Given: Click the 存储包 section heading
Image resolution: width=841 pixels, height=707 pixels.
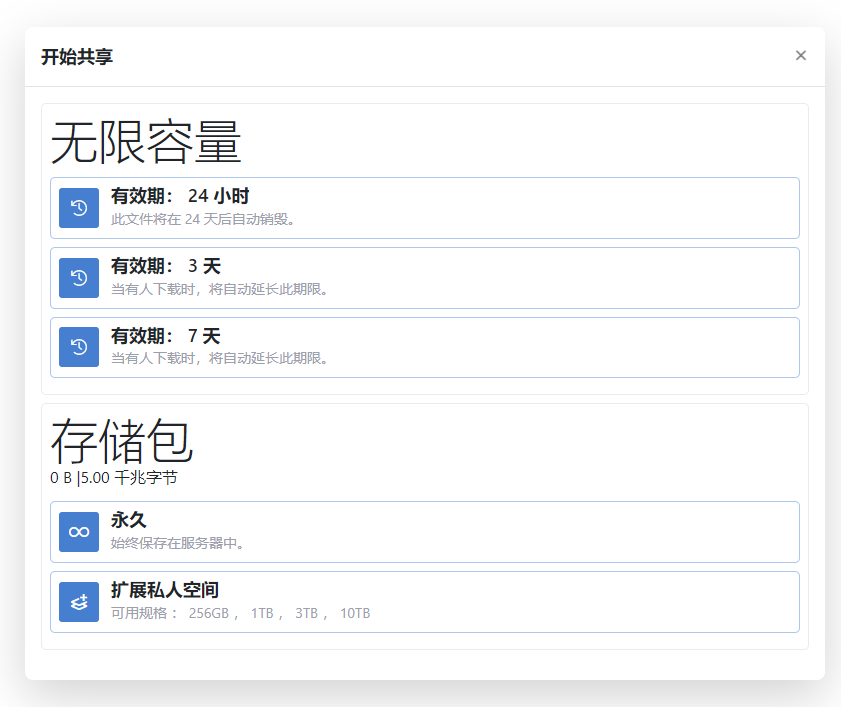Looking at the screenshot, I should 122,441.
